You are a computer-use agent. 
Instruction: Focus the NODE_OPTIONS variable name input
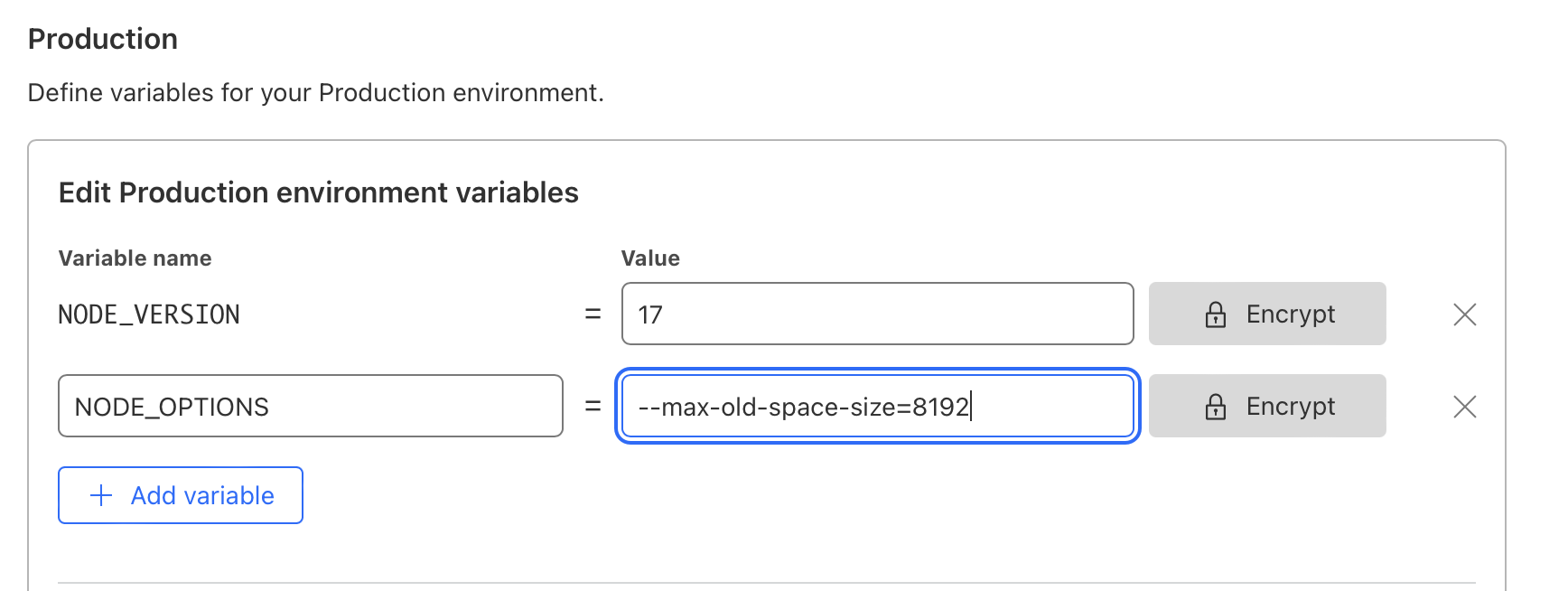(x=310, y=407)
